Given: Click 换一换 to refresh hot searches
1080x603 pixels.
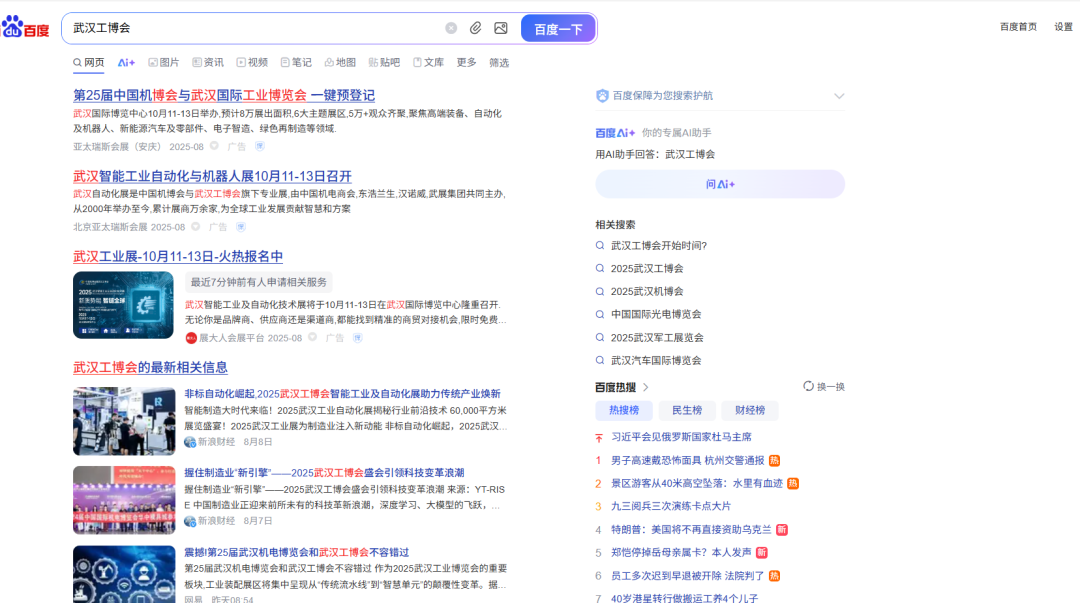Looking at the screenshot, I should tap(822, 386).
